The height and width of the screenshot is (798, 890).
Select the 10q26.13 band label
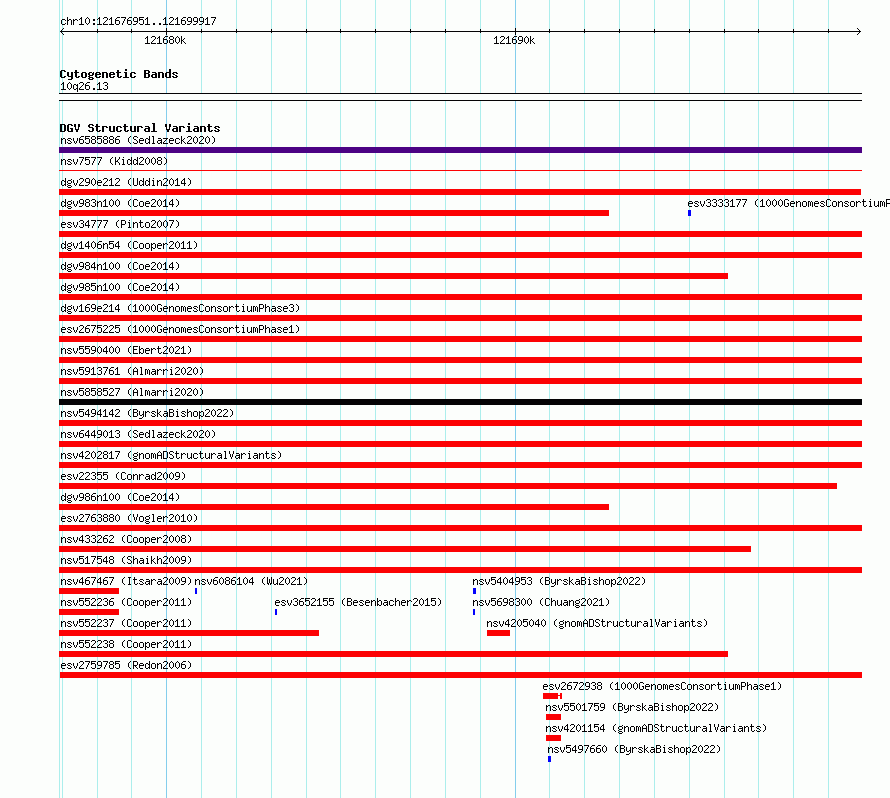(x=84, y=86)
